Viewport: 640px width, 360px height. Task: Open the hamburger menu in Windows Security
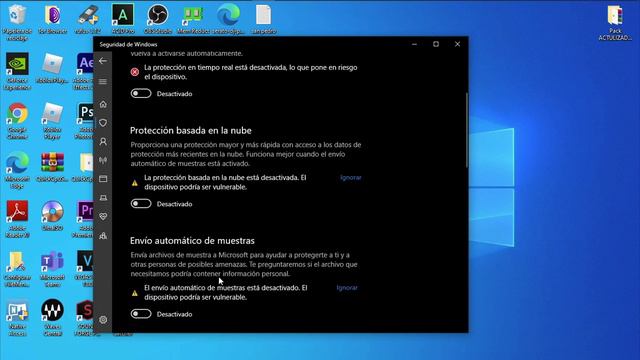(x=103, y=82)
